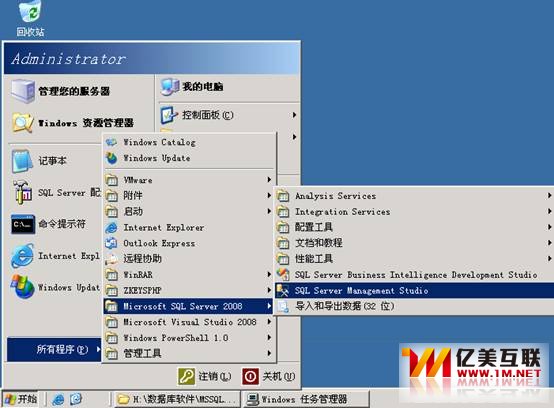Launch 命令提示符 command prompt icon
Viewport: 554px width, 408px height.
click(x=23, y=224)
